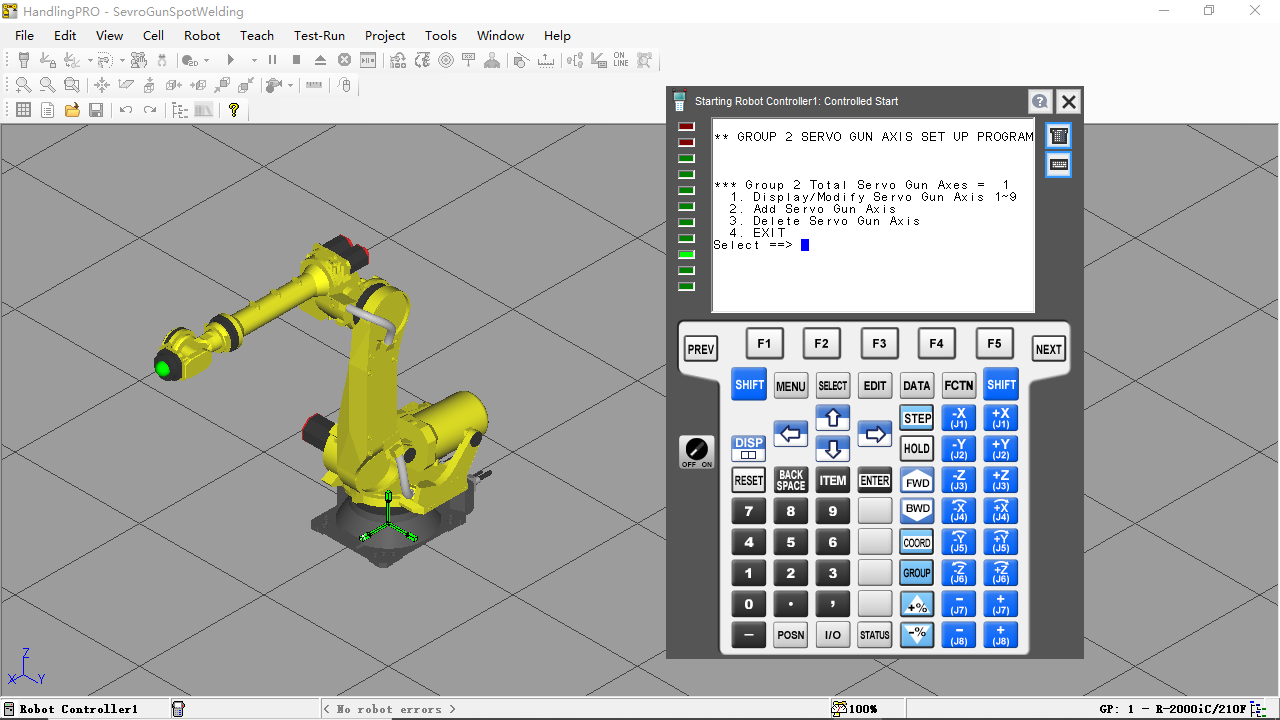
Task: Open the teach pendant from the toolbar
Action: tap(24, 60)
